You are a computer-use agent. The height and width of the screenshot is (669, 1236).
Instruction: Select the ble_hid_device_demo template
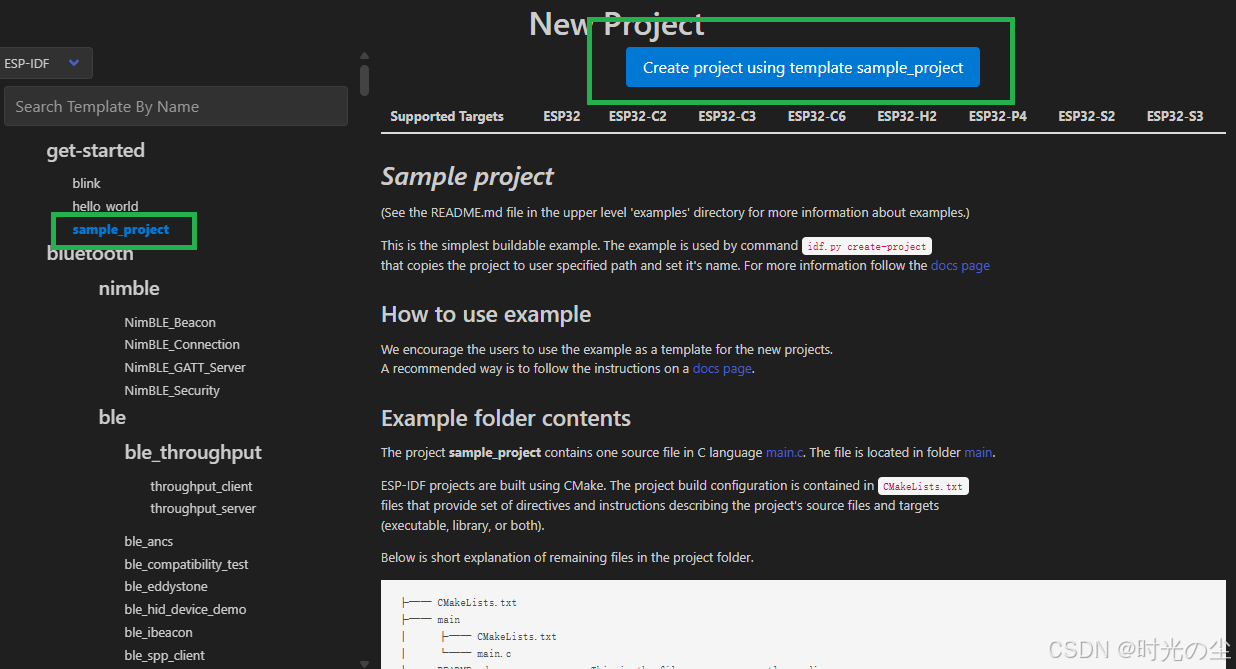pos(185,609)
